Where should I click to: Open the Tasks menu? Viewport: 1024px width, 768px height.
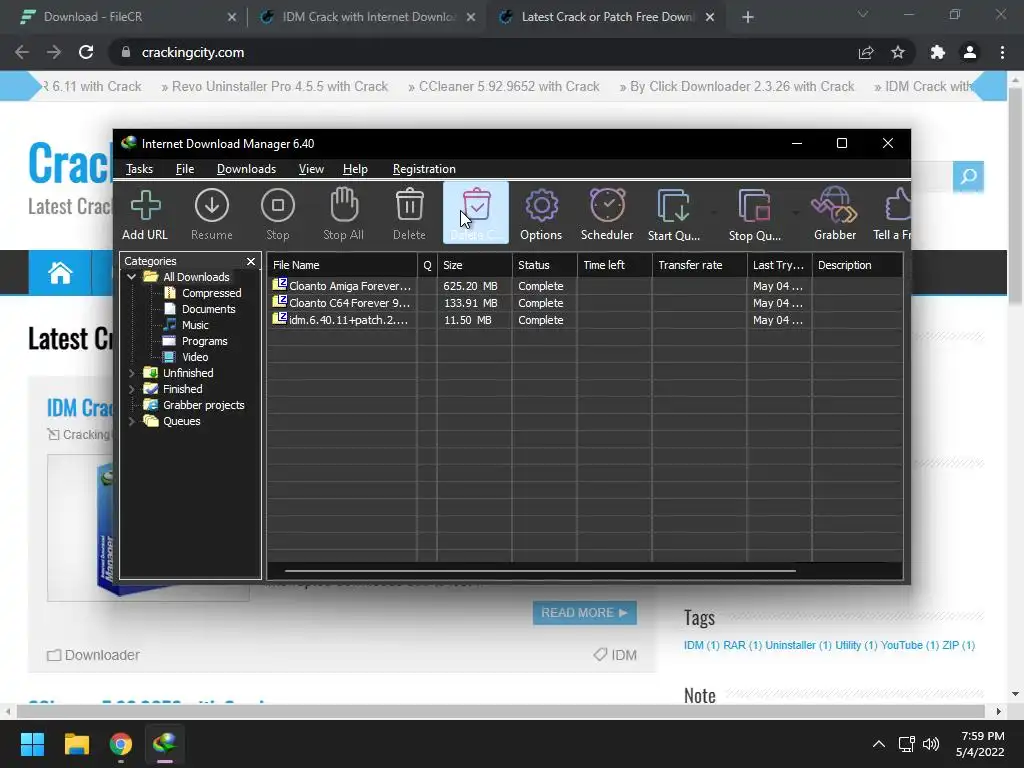[139, 169]
